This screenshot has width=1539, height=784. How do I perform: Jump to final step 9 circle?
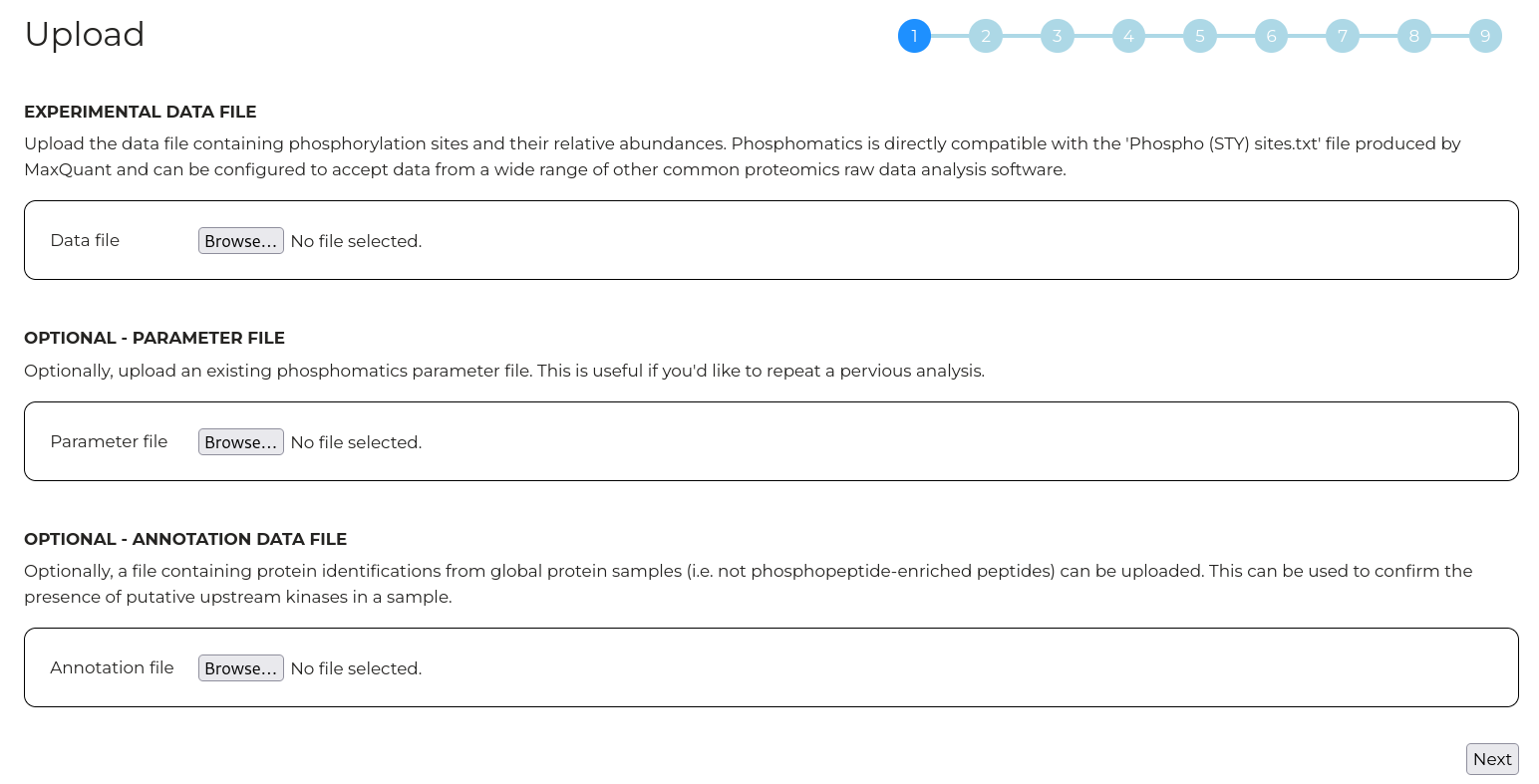[1485, 36]
